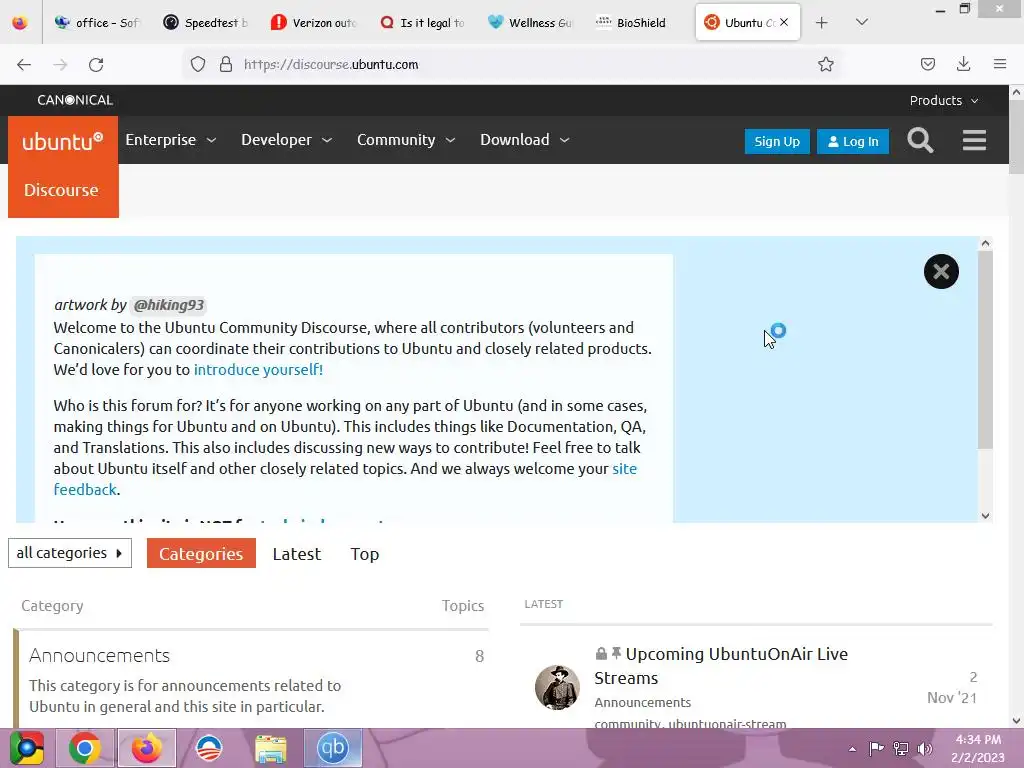This screenshot has width=1024, height=768.
Task: Switch to the Is it legal tab
Action: [423, 23]
